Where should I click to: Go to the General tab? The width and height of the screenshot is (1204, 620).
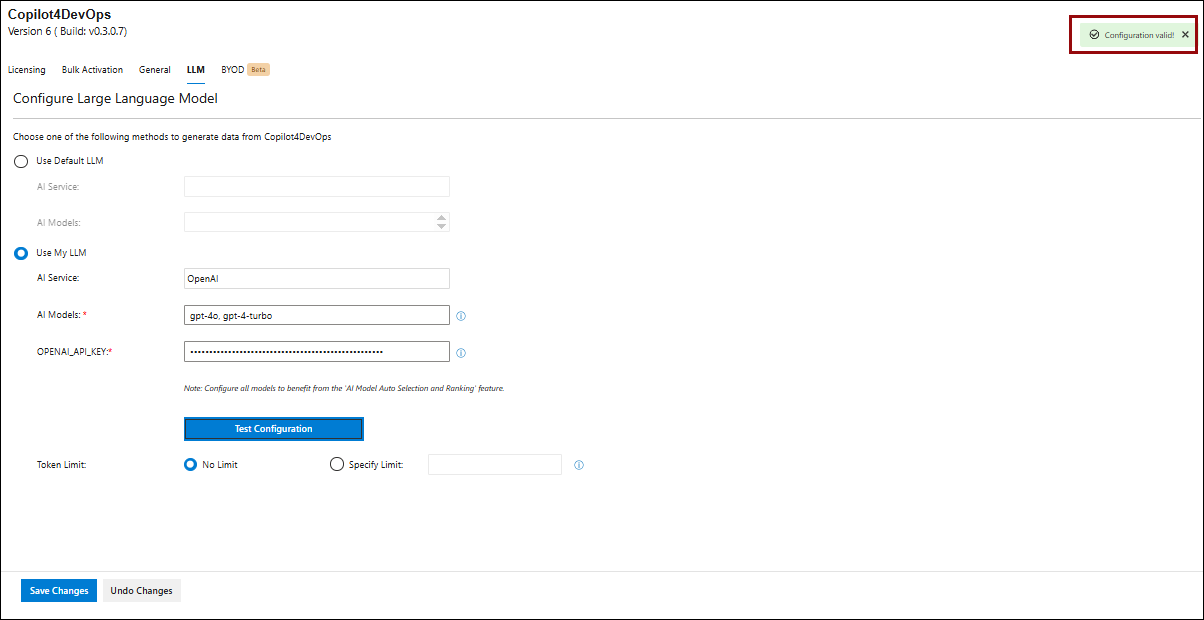155,70
